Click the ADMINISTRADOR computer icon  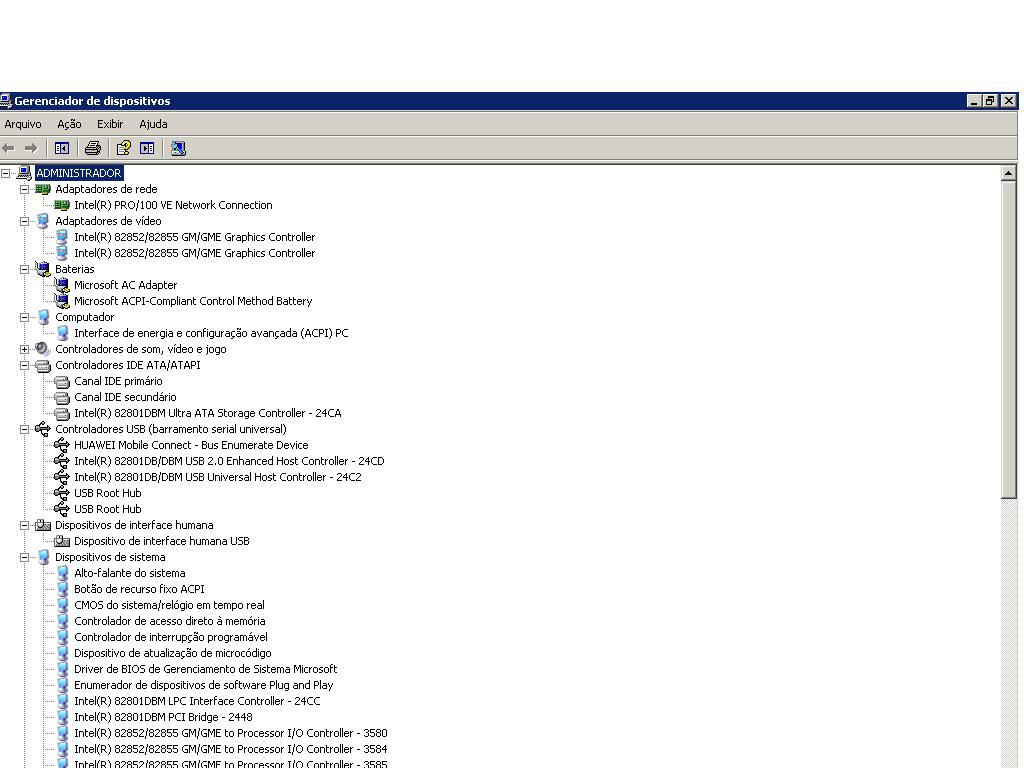tap(24, 173)
